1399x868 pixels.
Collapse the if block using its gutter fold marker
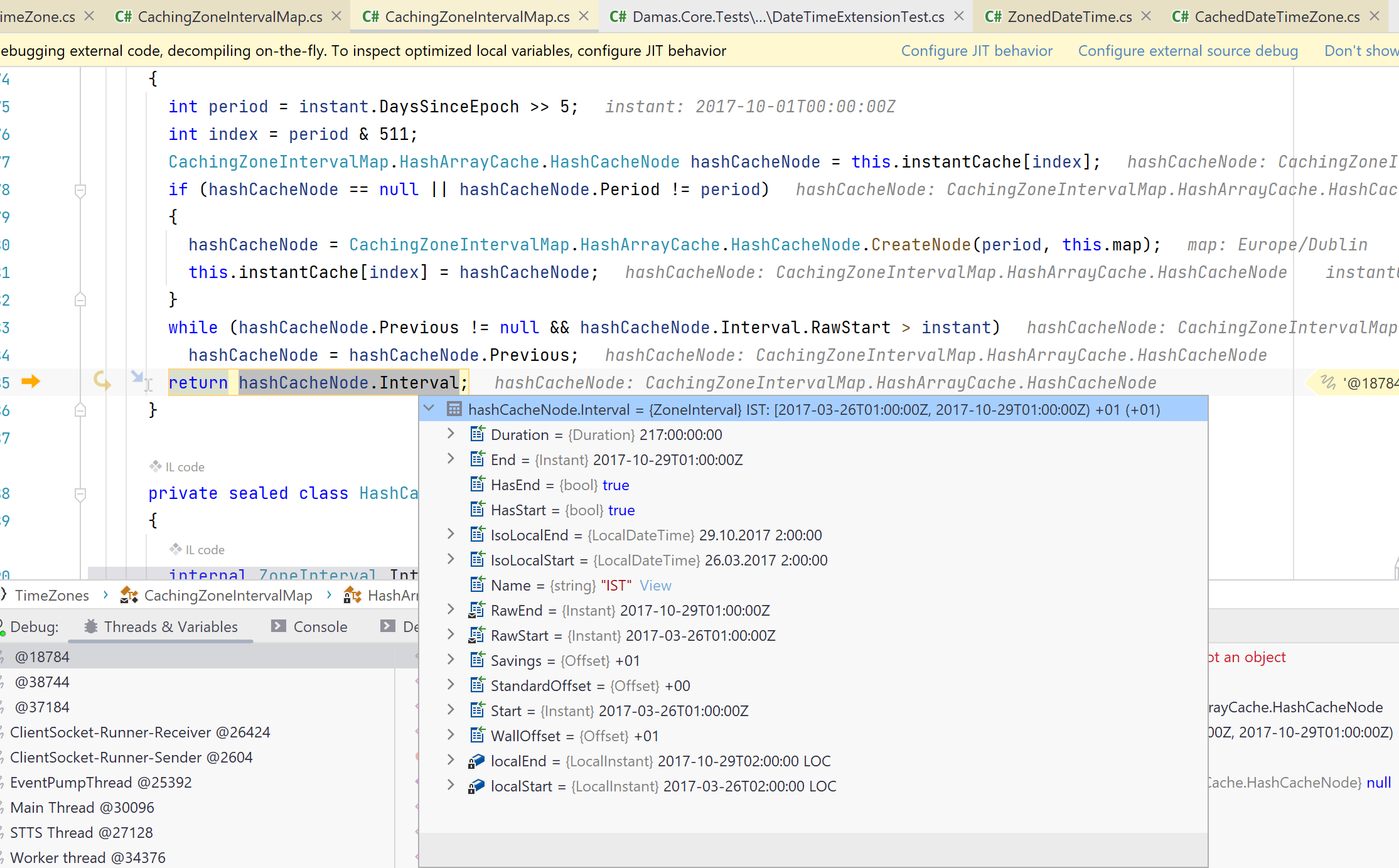pyautogui.click(x=80, y=189)
